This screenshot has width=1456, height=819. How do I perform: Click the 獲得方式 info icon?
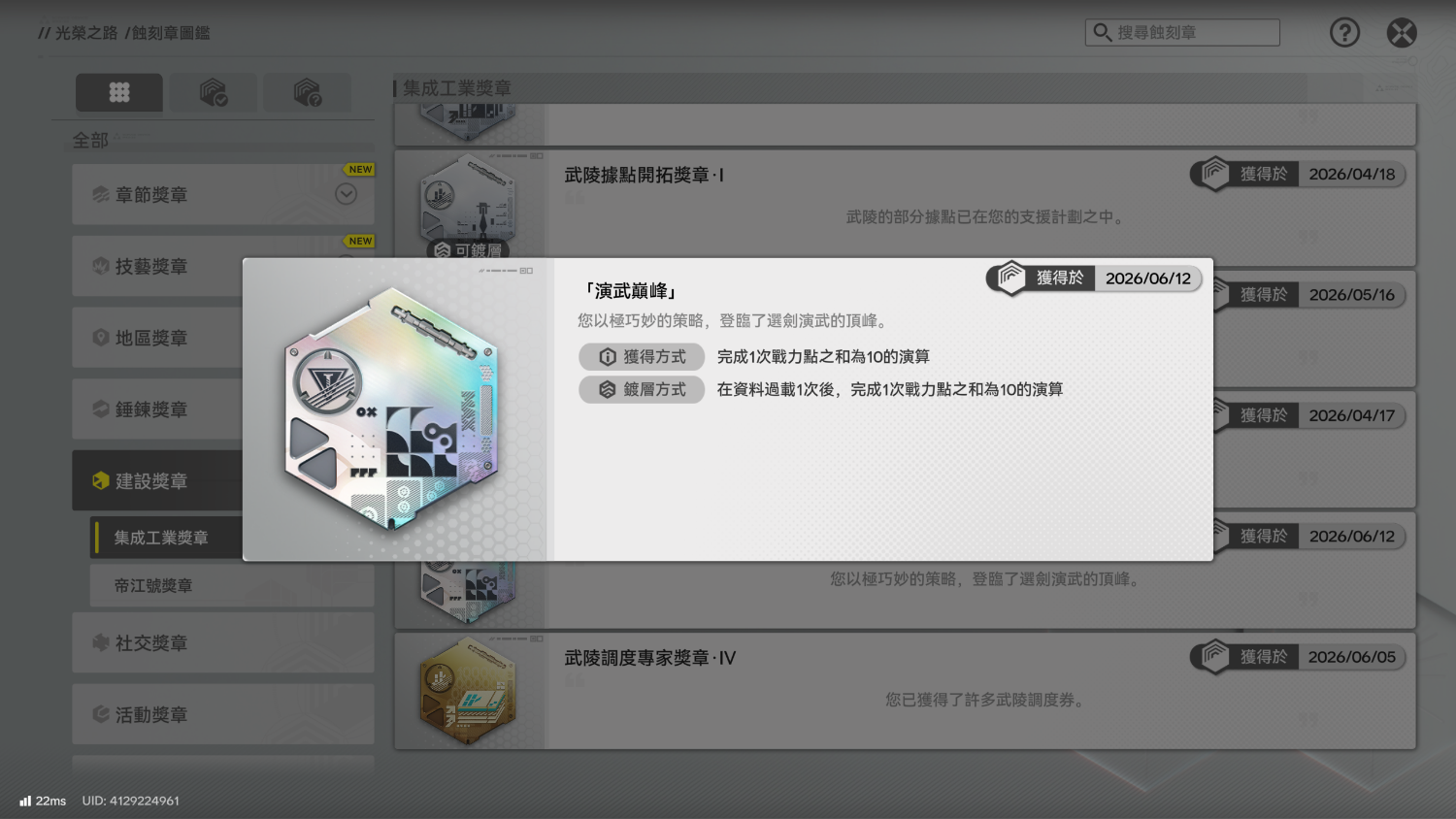click(608, 357)
